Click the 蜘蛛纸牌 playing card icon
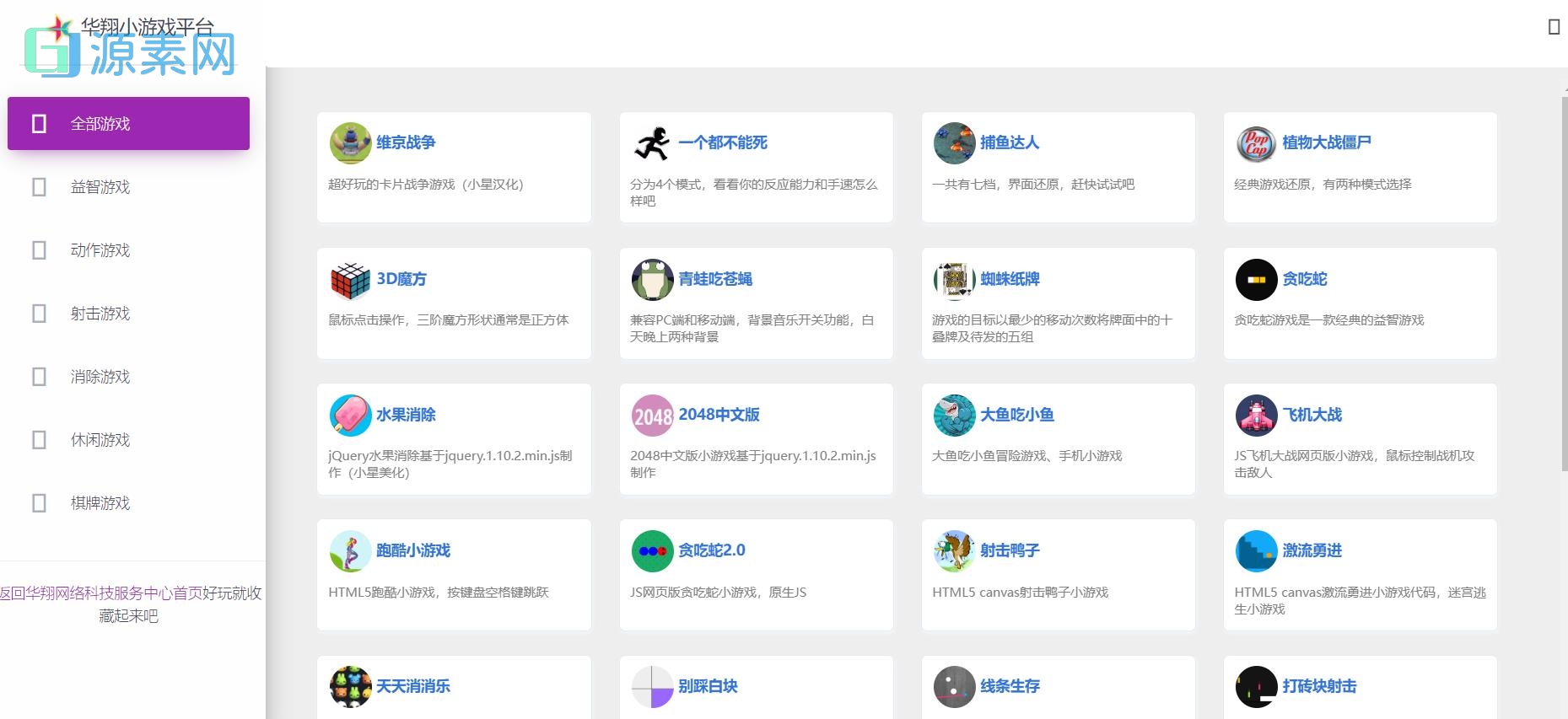 (954, 280)
